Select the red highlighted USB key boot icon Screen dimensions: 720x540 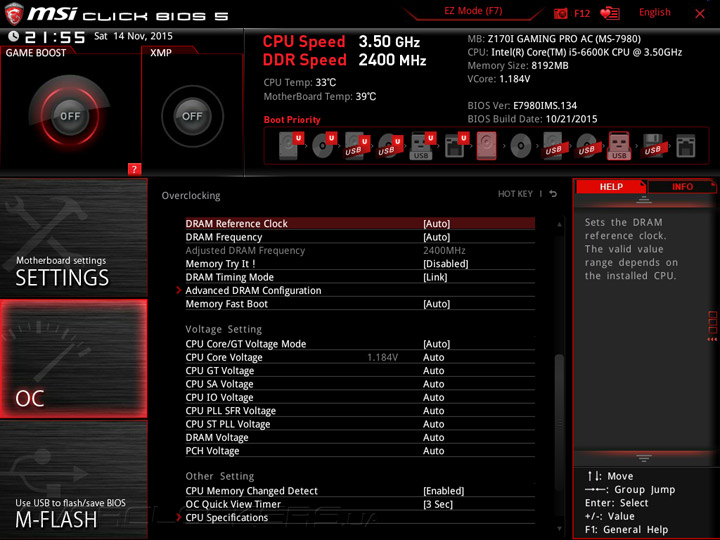tap(619, 146)
